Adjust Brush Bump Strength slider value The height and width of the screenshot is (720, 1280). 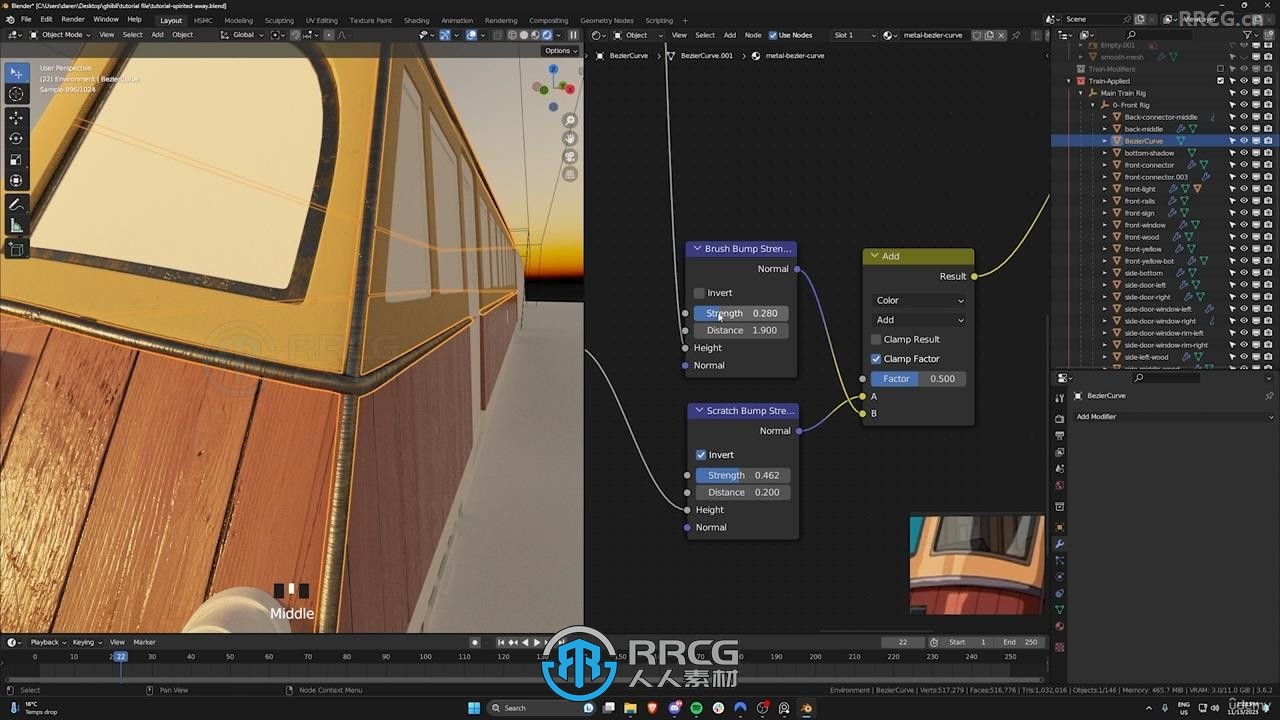pyautogui.click(x=741, y=313)
